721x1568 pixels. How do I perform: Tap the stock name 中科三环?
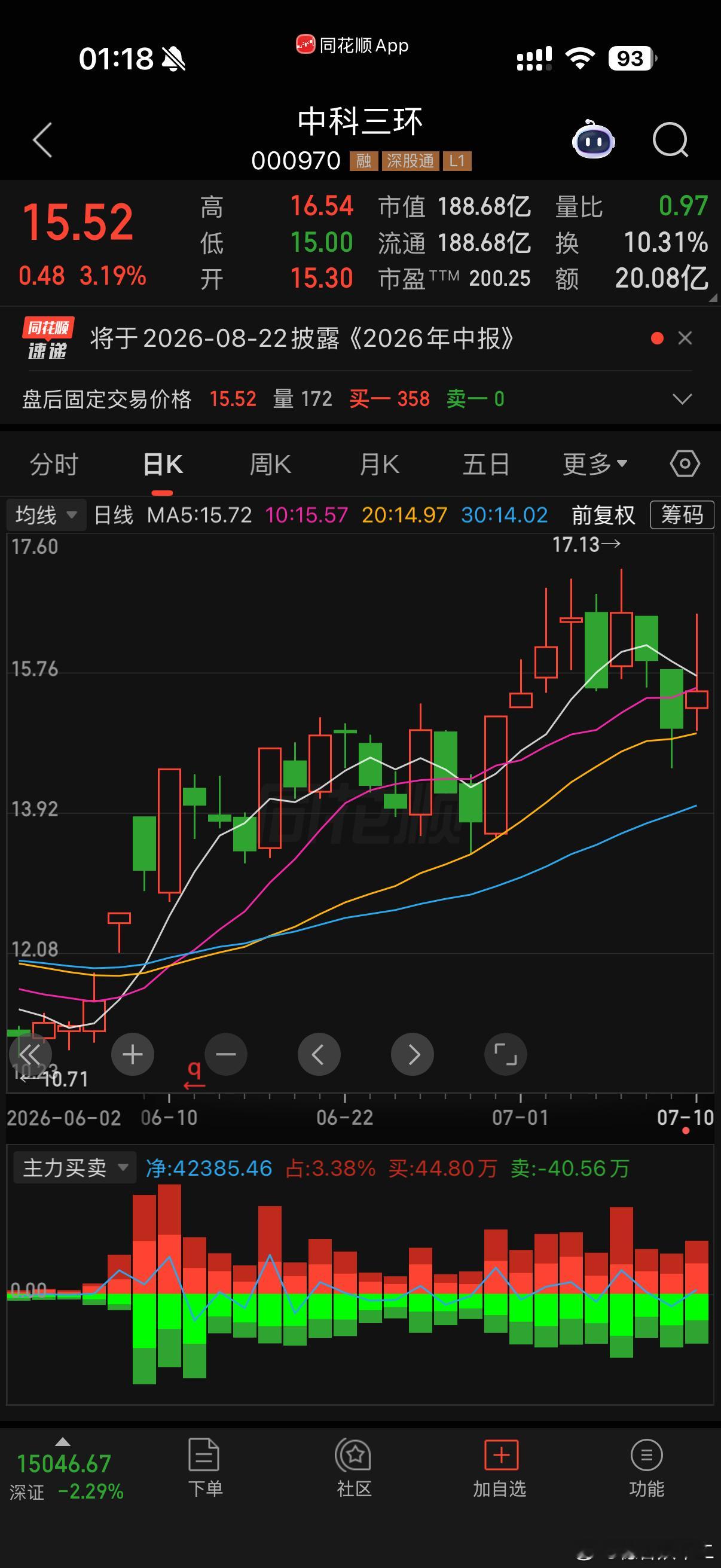(360, 121)
